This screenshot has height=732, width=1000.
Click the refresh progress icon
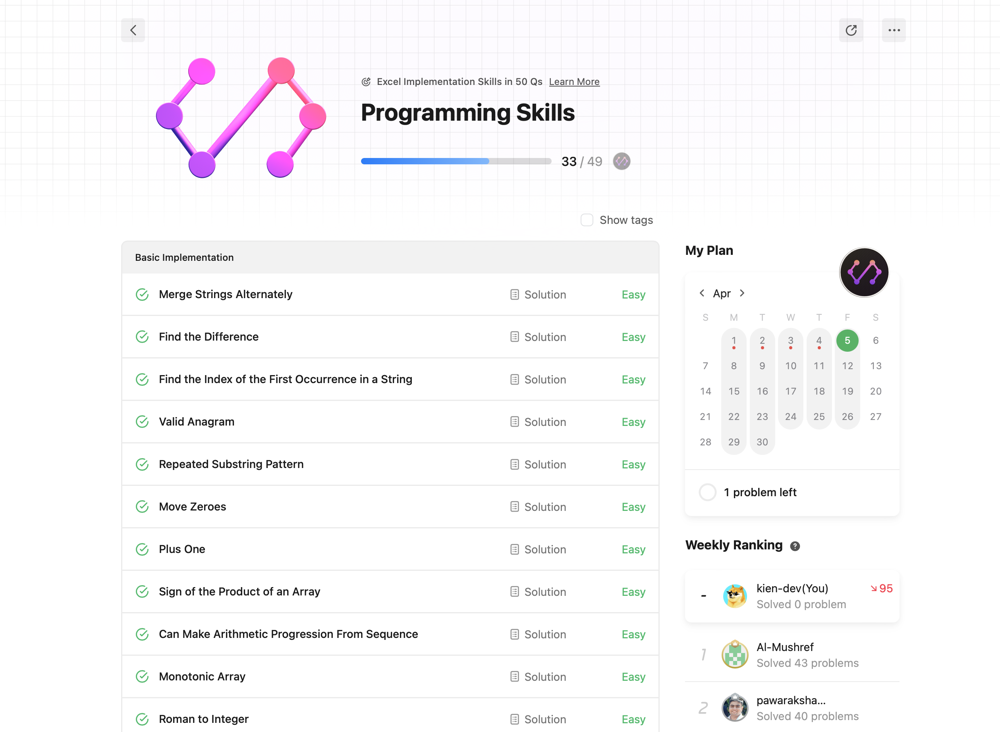point(851,30)
